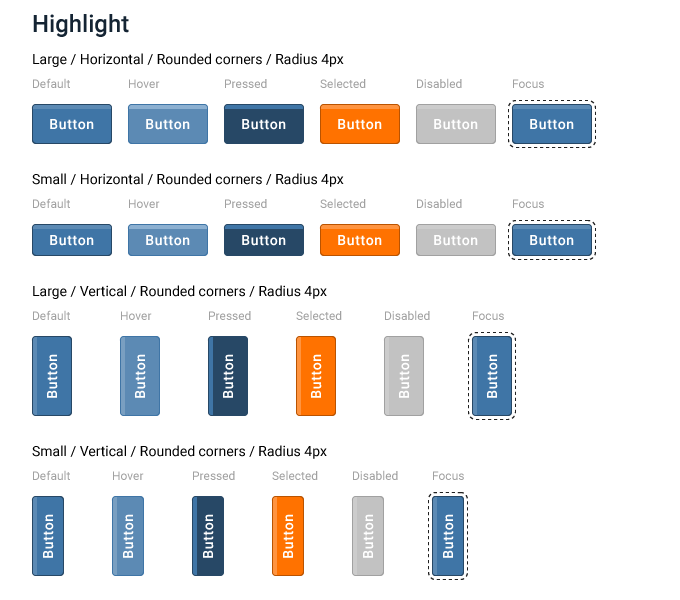Click the Hover state large horizontal Button

coord(168,124)
